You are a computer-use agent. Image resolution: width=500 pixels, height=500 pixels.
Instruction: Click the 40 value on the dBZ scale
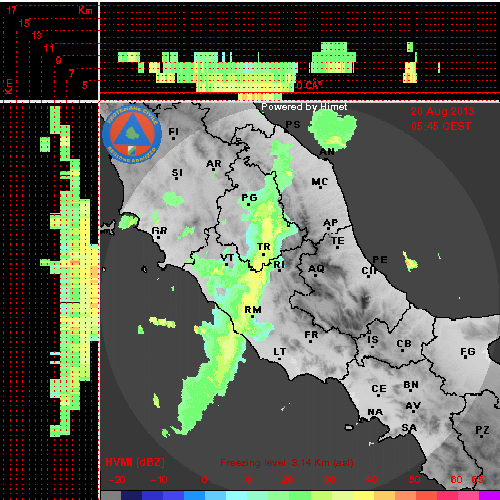pyautogui.click(x=371, y=480)
